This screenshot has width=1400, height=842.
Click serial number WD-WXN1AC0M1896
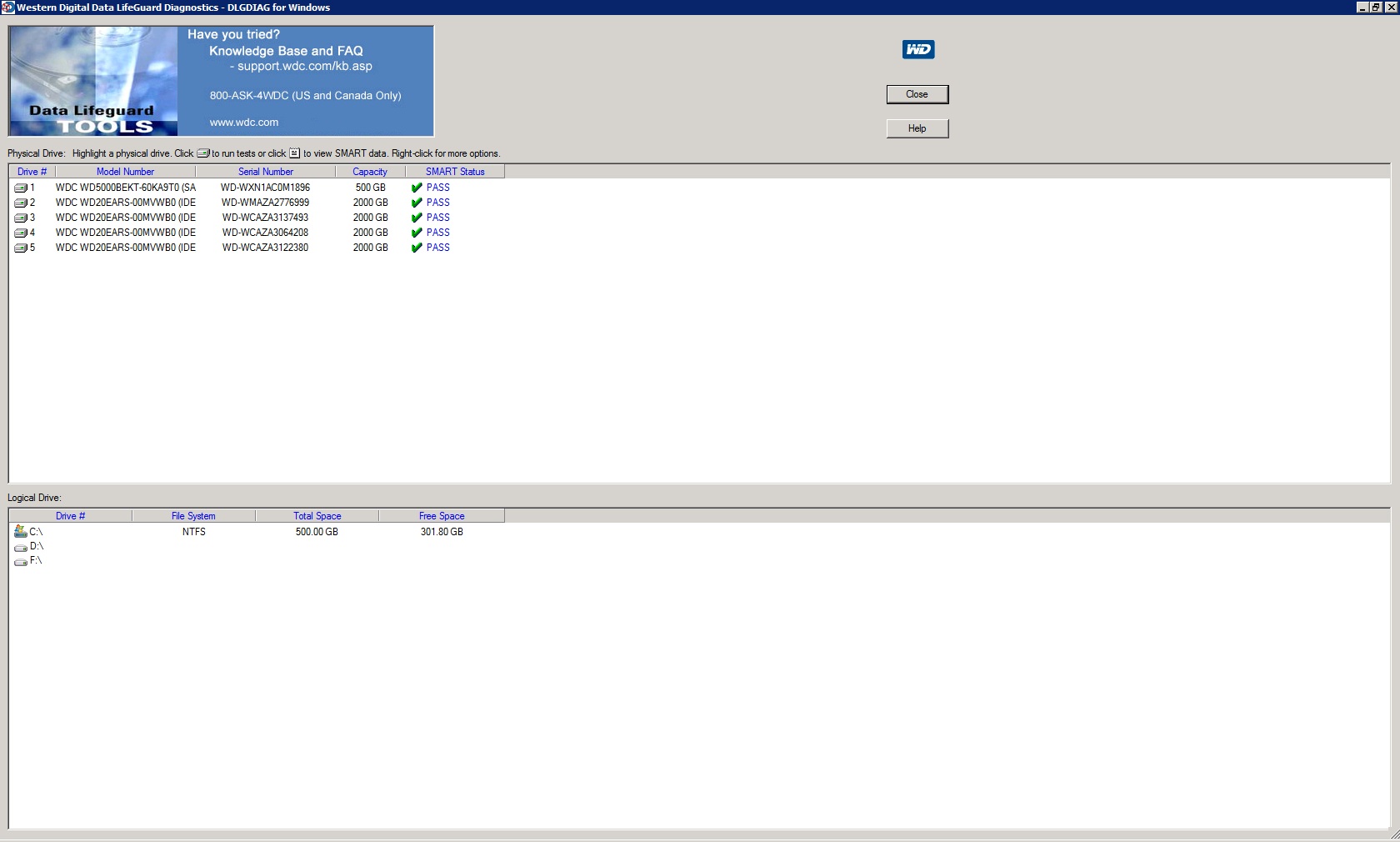coord(265,188)
